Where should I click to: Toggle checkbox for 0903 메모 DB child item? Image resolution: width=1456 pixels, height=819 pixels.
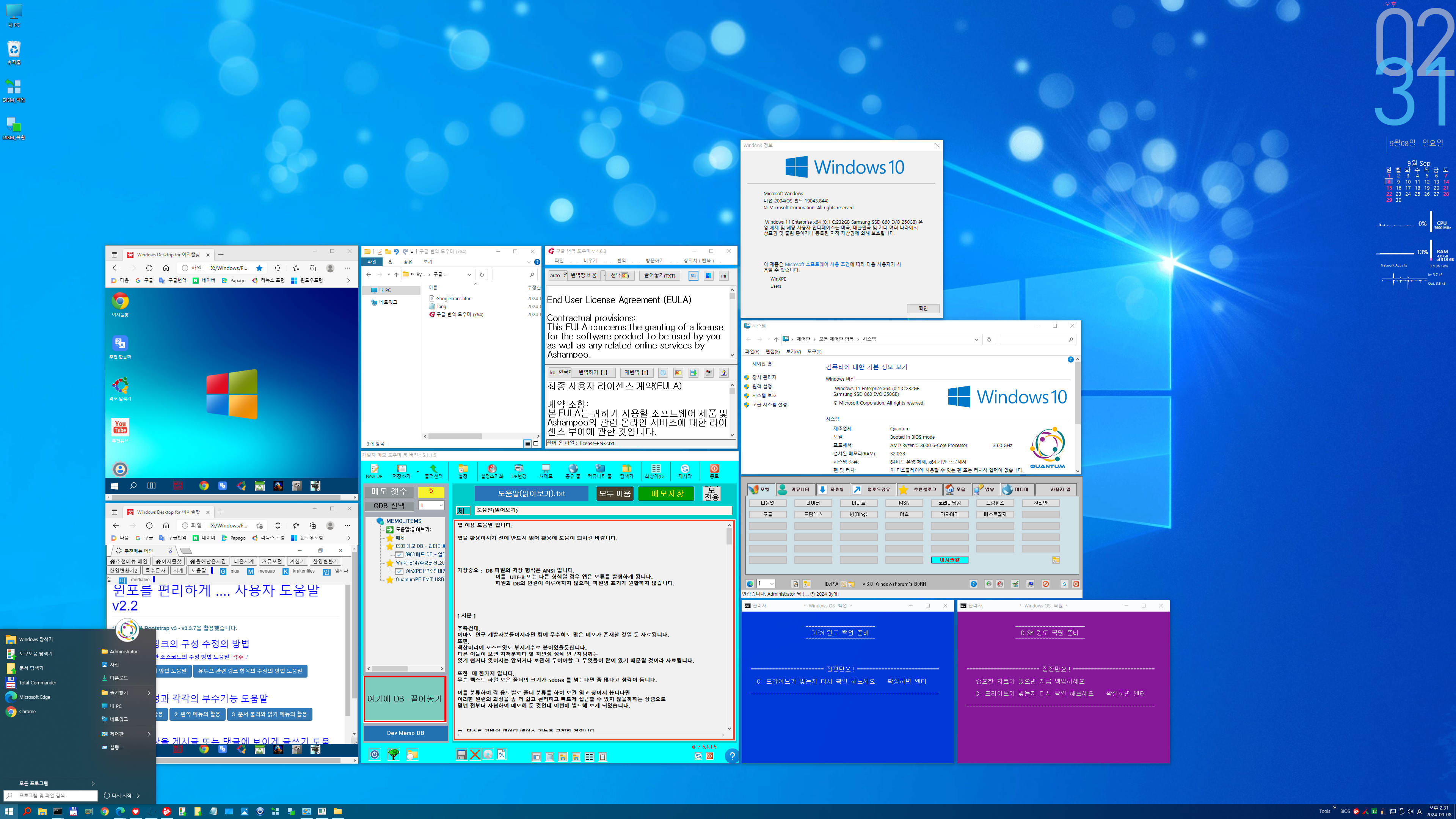click(399, 554)
